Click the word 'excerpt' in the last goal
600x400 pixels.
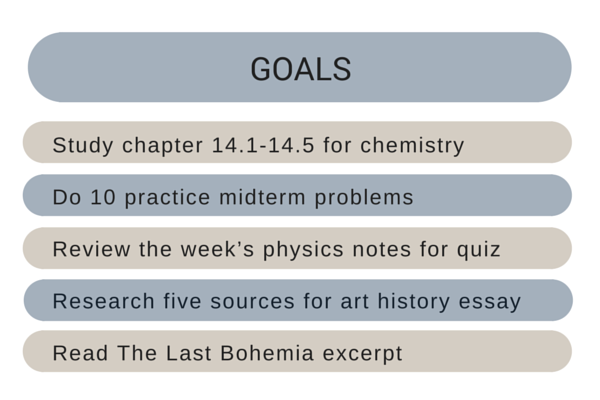pos(362,354)
